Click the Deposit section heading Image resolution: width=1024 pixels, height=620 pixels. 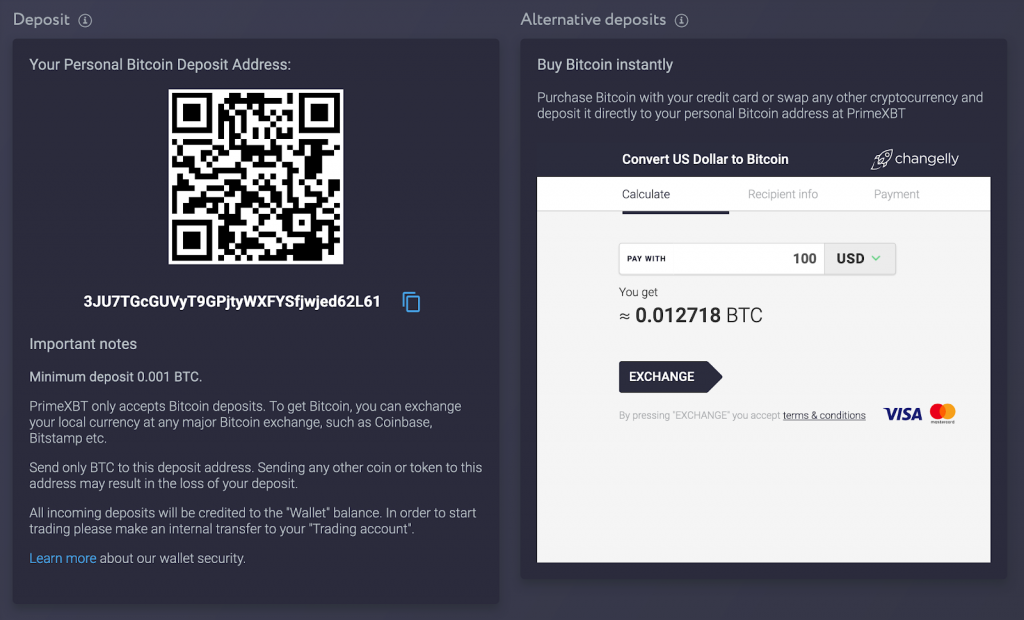click(42, 20)
